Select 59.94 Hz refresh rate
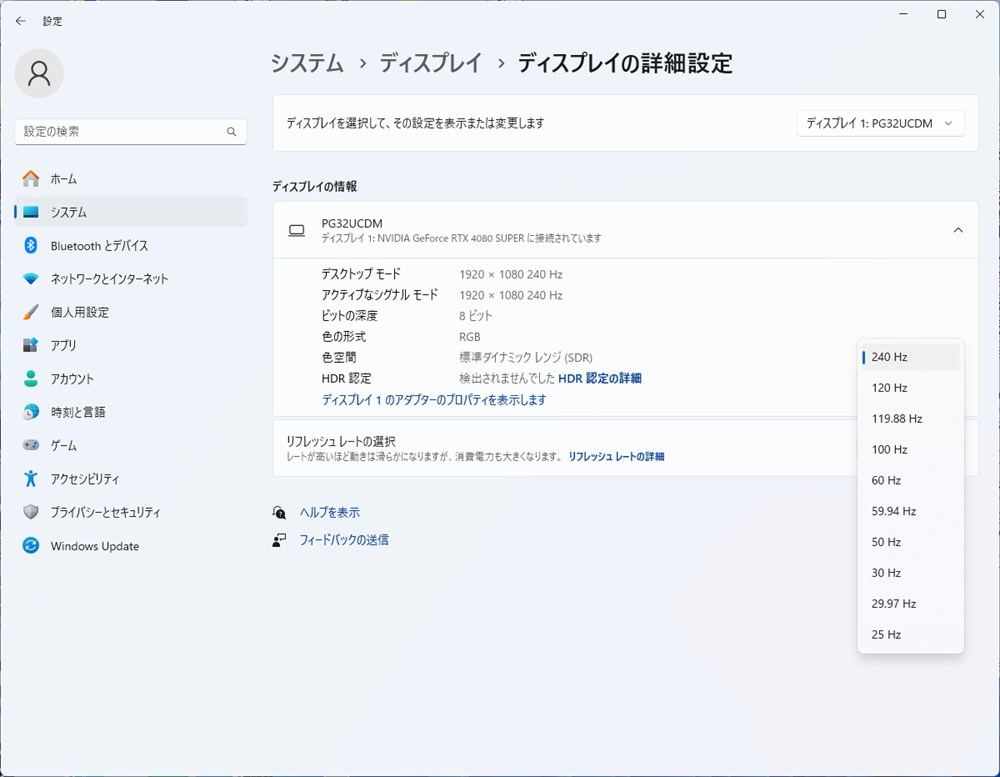The image size is (1000, 777). point(910,511)
